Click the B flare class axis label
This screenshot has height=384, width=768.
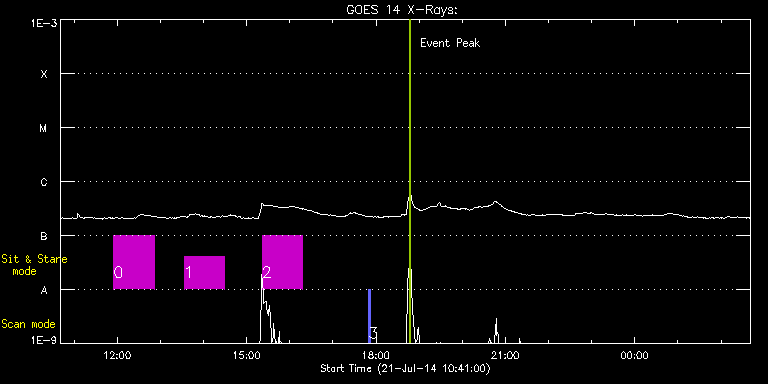click(x=44, y=236)
